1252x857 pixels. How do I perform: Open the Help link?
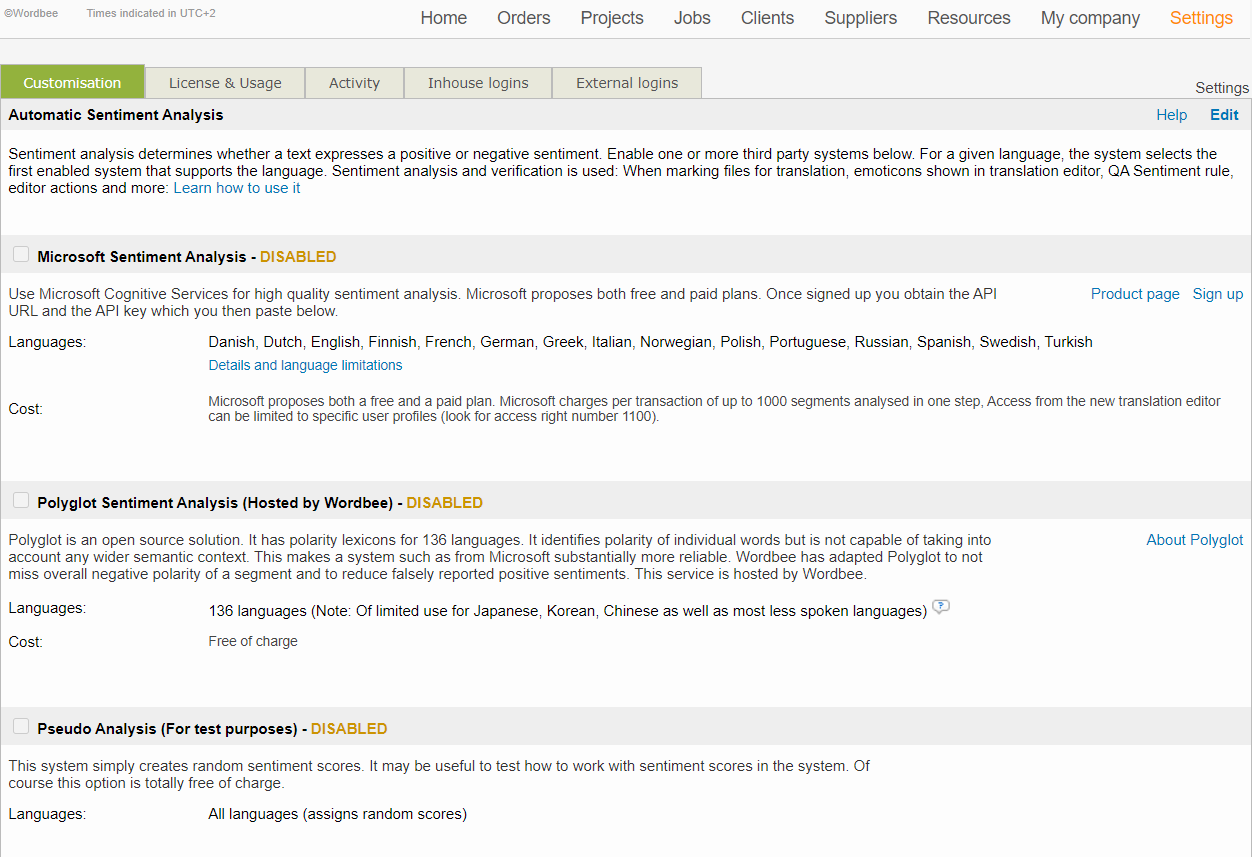(1172, 114)
